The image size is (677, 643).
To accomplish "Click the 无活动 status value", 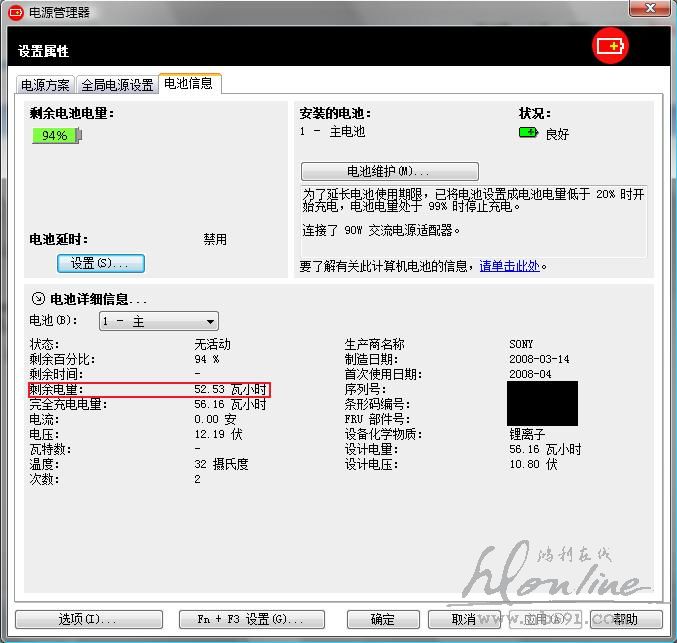I will (212, 344).
